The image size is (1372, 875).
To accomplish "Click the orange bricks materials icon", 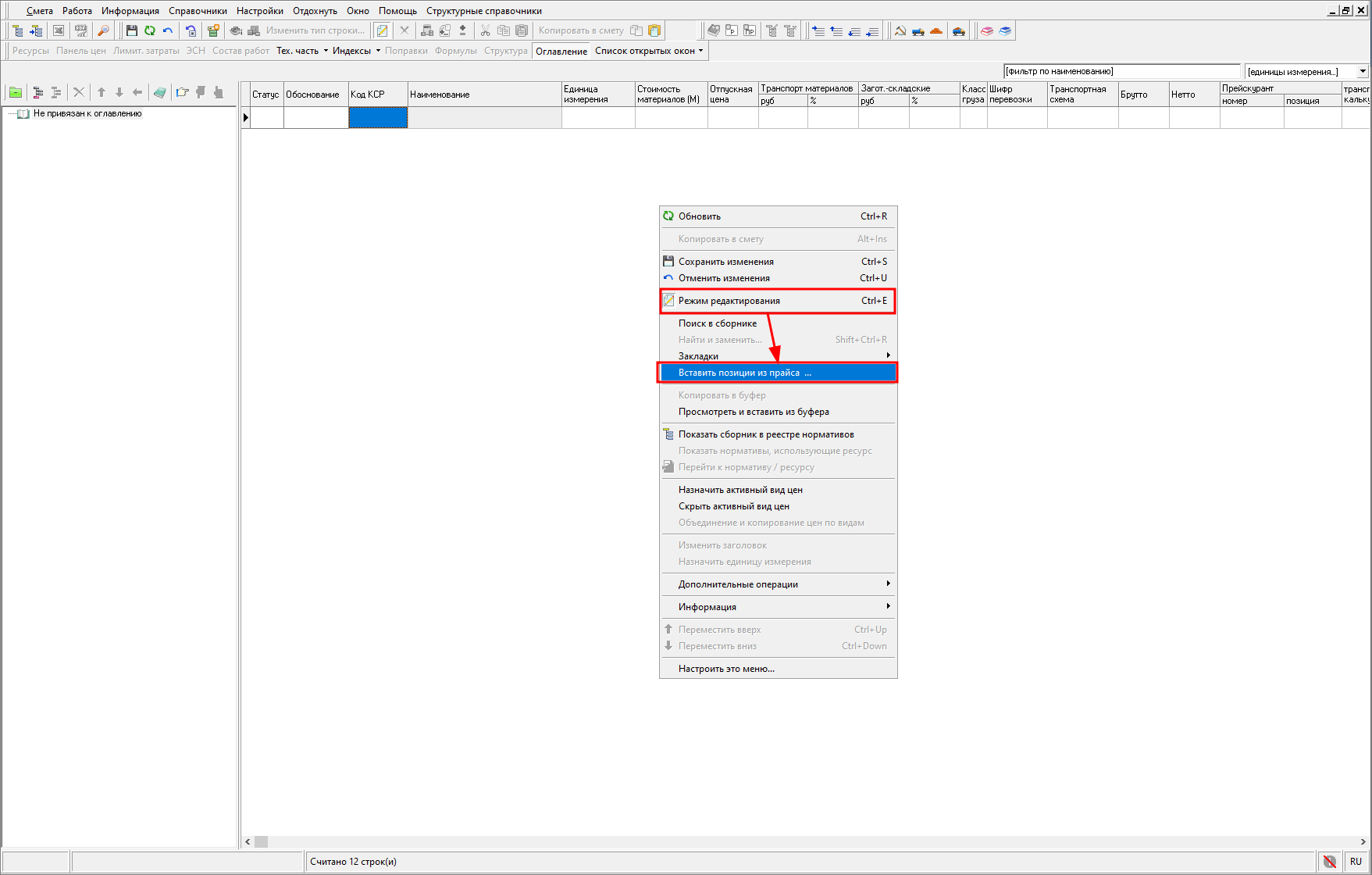I will [936, 30].
